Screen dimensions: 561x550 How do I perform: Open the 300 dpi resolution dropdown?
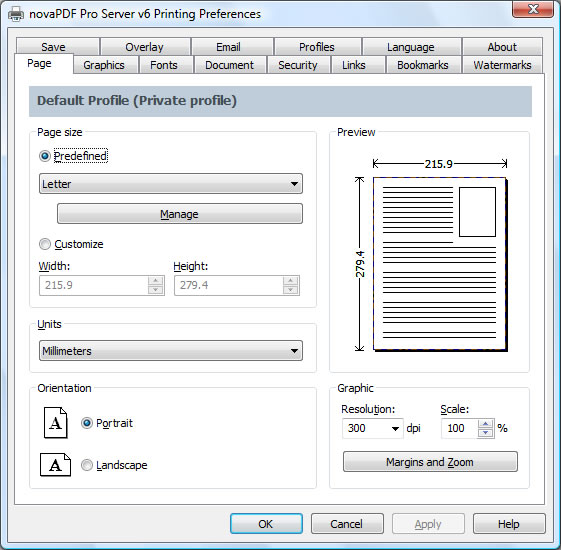point(373,428)
